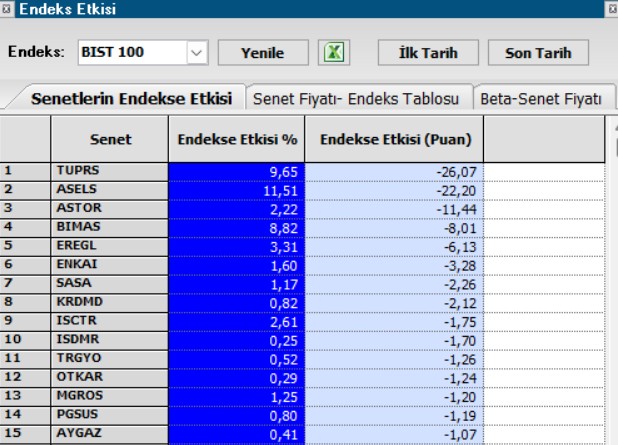Select the ISDMR stock cell
This screenshot has height=445, width=618.
tap(110, 341)
